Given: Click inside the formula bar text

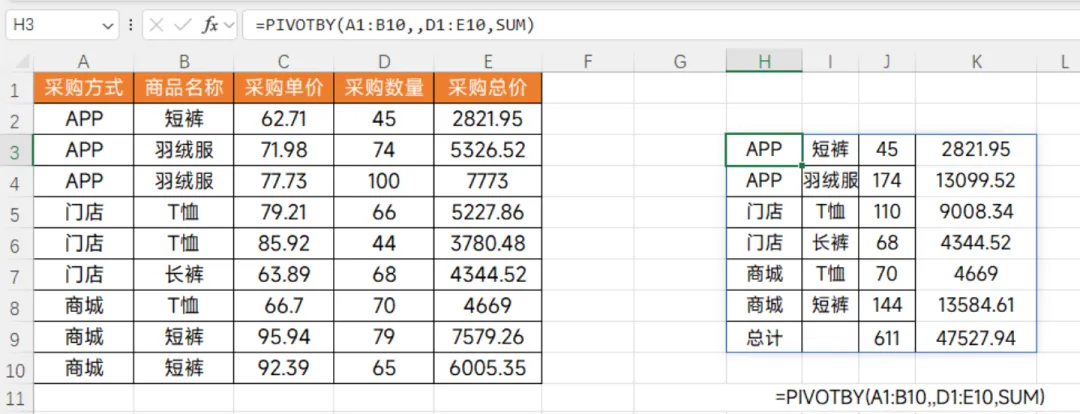Looking at the screenshot, I should (395, 25).
